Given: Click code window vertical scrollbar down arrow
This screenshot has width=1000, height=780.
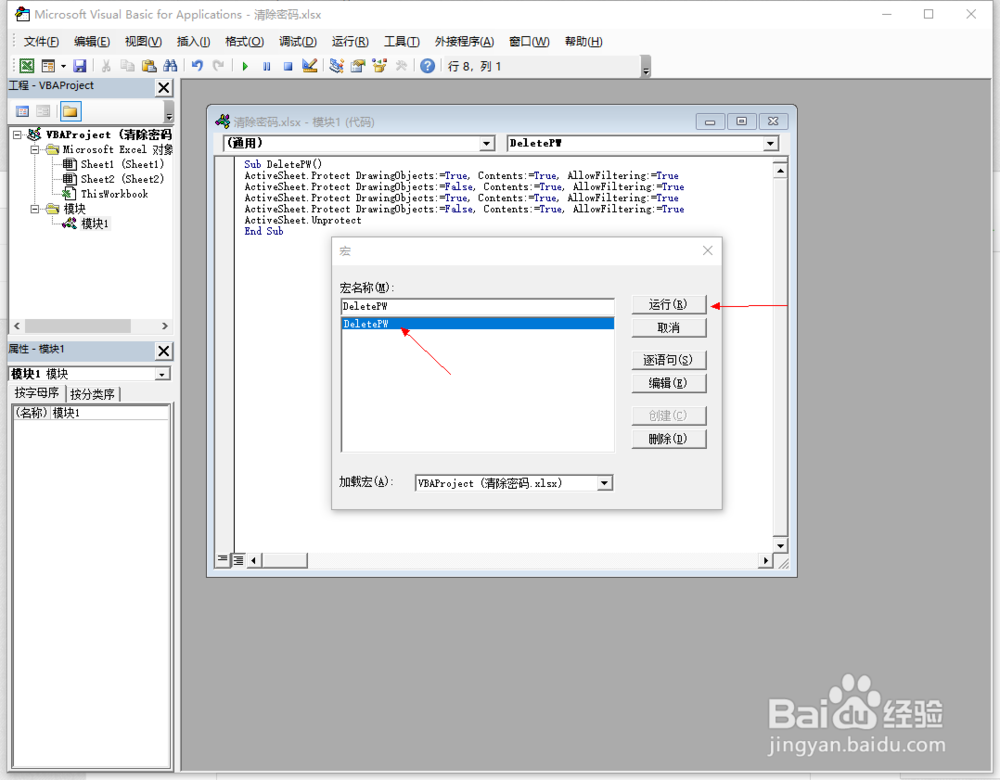Looking at the screenshot, I should 780,546.
